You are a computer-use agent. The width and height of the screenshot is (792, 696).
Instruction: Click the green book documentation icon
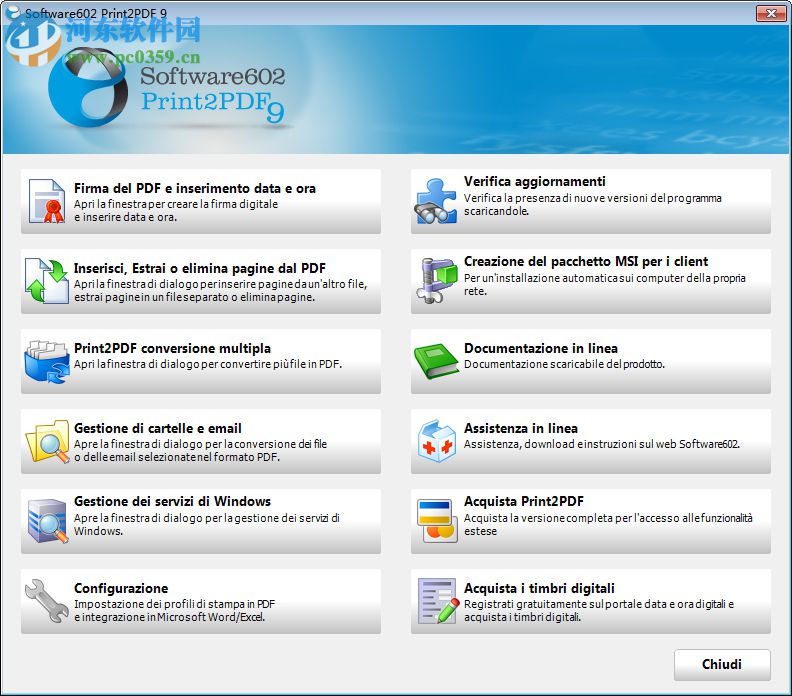(x=436, y=362)
